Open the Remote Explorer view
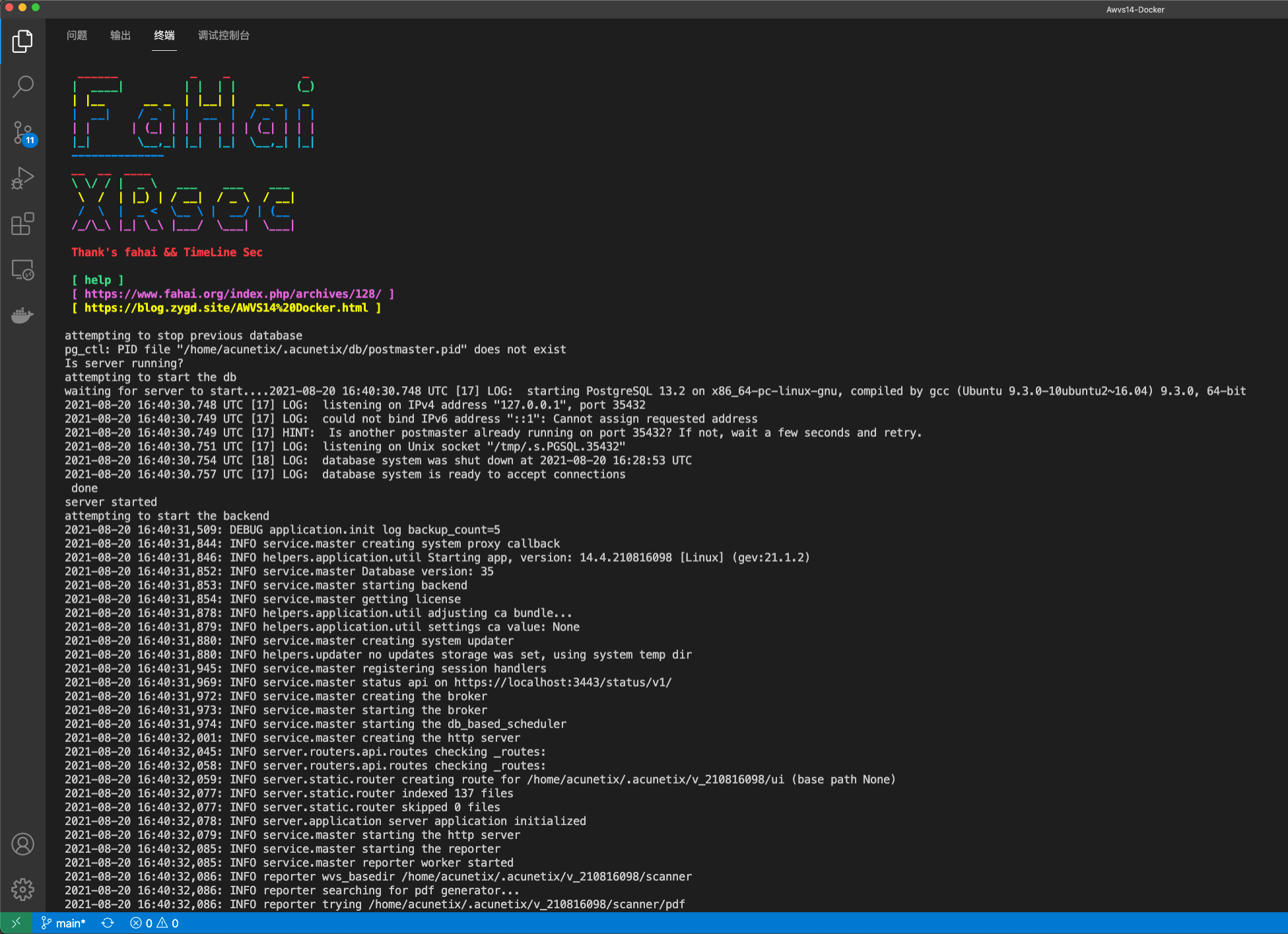The height and width of the screenshot is (934, 1288). [22, 270]
